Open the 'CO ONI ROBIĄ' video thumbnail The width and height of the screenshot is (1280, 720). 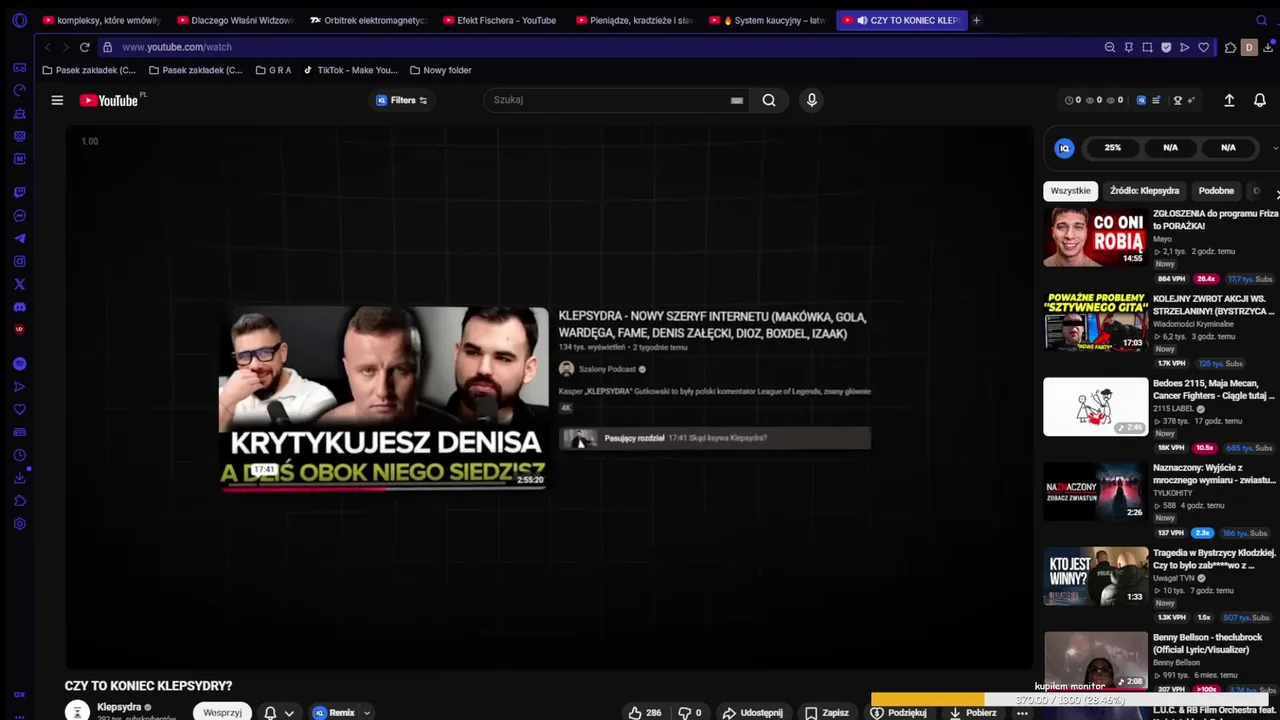click(x=1096, y=237)
